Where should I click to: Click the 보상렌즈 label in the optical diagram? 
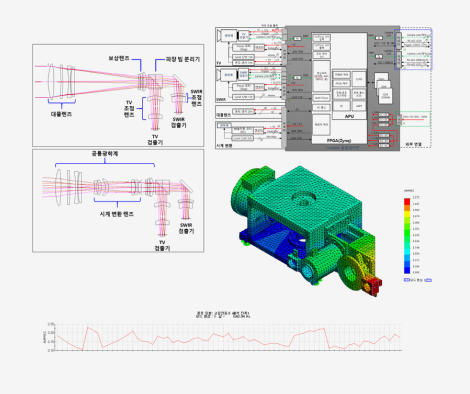[x=117, y=58]
